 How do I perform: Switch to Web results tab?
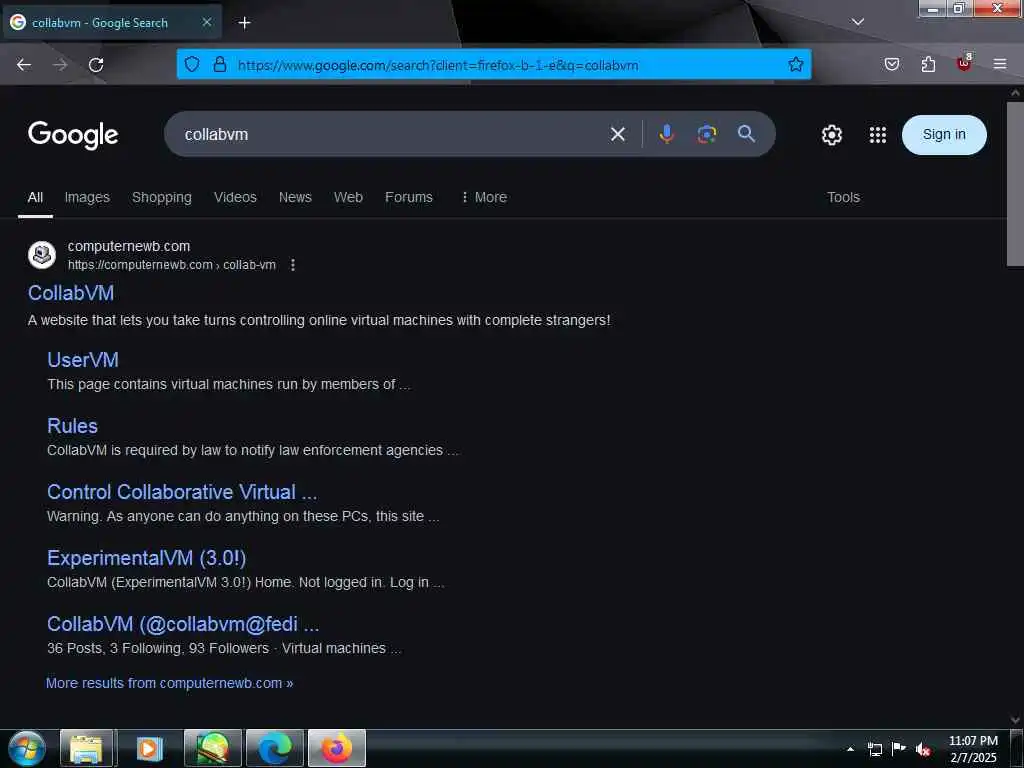tap(348, 197)
